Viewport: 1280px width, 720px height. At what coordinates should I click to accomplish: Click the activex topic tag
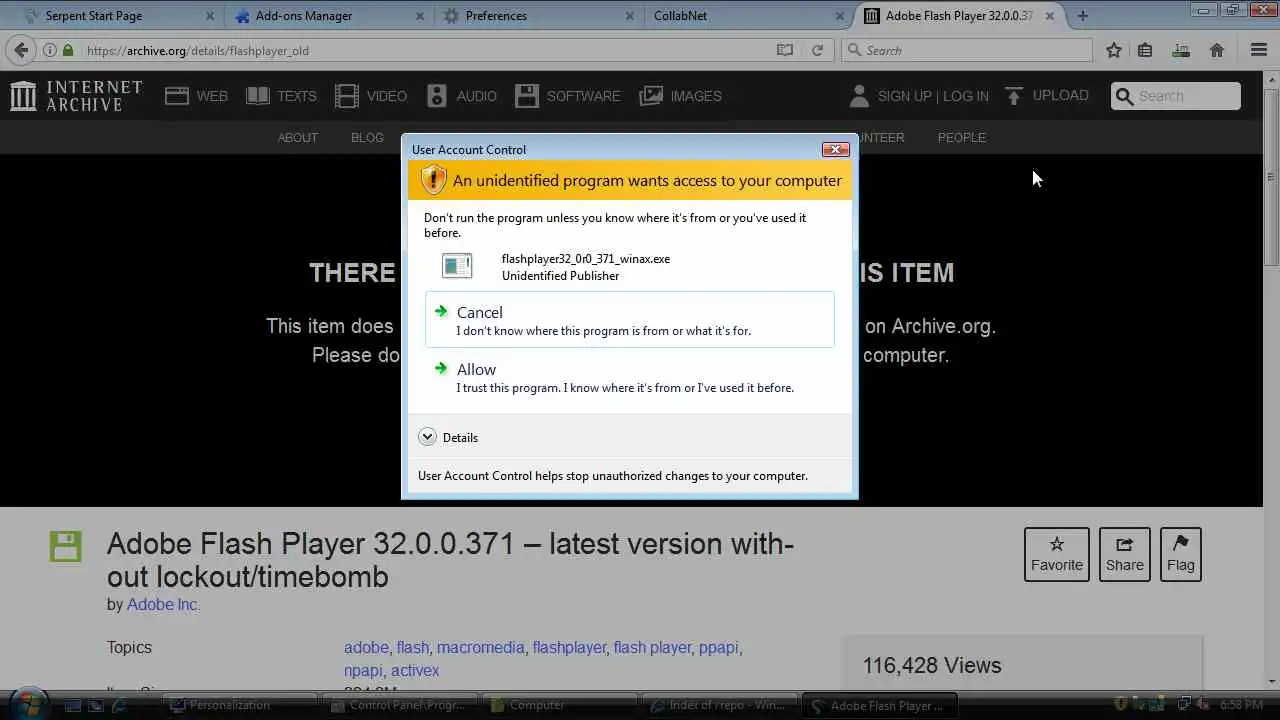415,670
